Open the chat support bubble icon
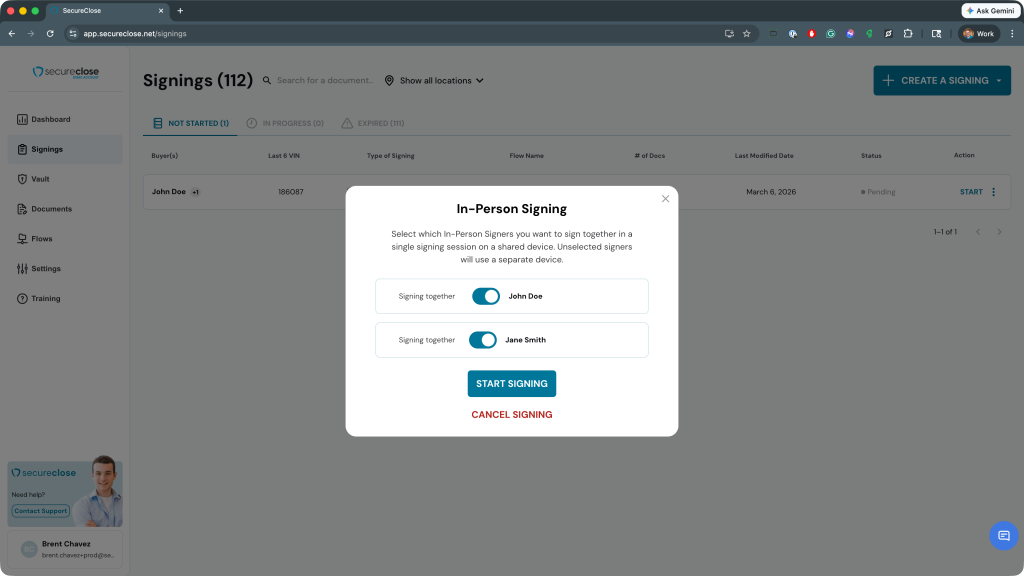This screenshot has width=1024, height=576. (x=1003, y=536)
